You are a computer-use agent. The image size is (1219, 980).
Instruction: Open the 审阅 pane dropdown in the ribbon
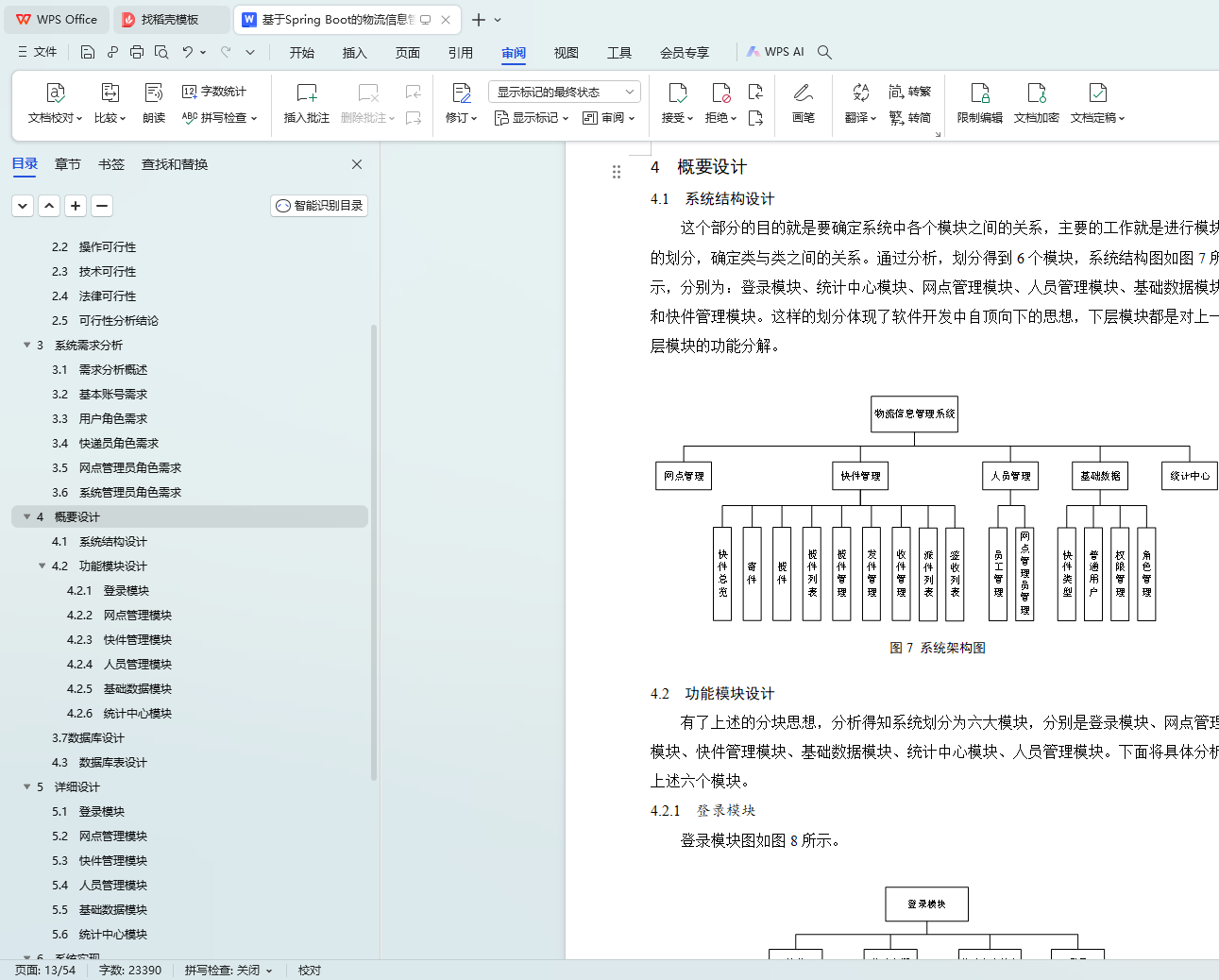609,118
